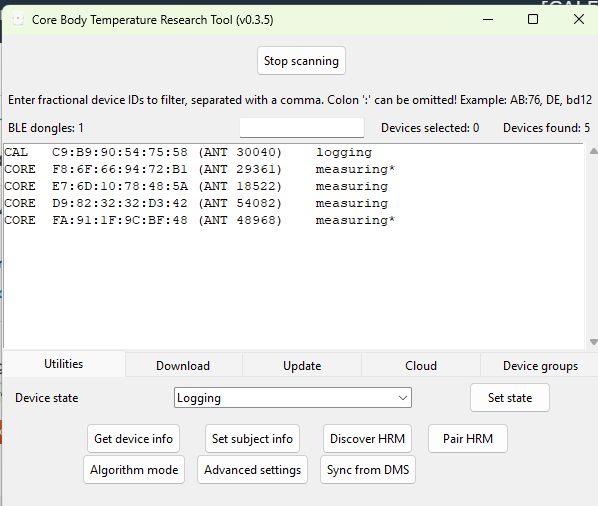
Task: Maximize the Research Tool window
Action: point(533,19)
